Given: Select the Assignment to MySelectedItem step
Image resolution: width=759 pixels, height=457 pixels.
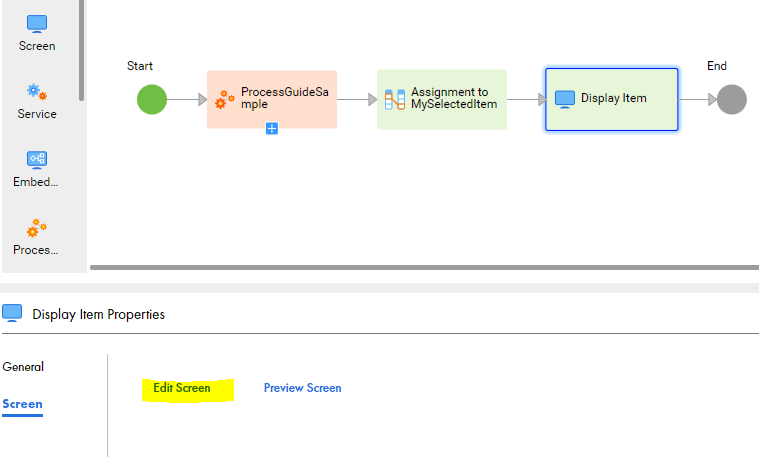Looking at the screenshot, I should (x=441, y=99).
